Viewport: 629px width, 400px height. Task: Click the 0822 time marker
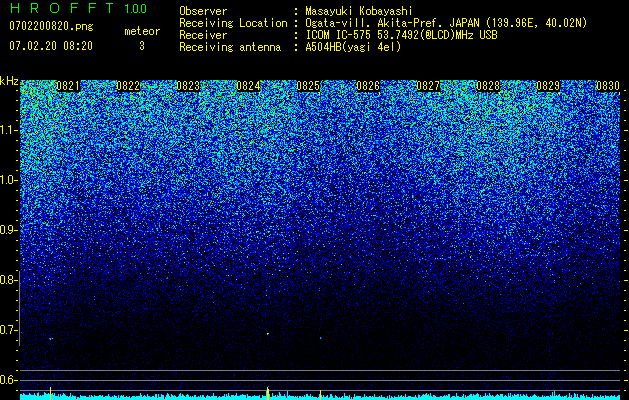click(x=128, y=86)
